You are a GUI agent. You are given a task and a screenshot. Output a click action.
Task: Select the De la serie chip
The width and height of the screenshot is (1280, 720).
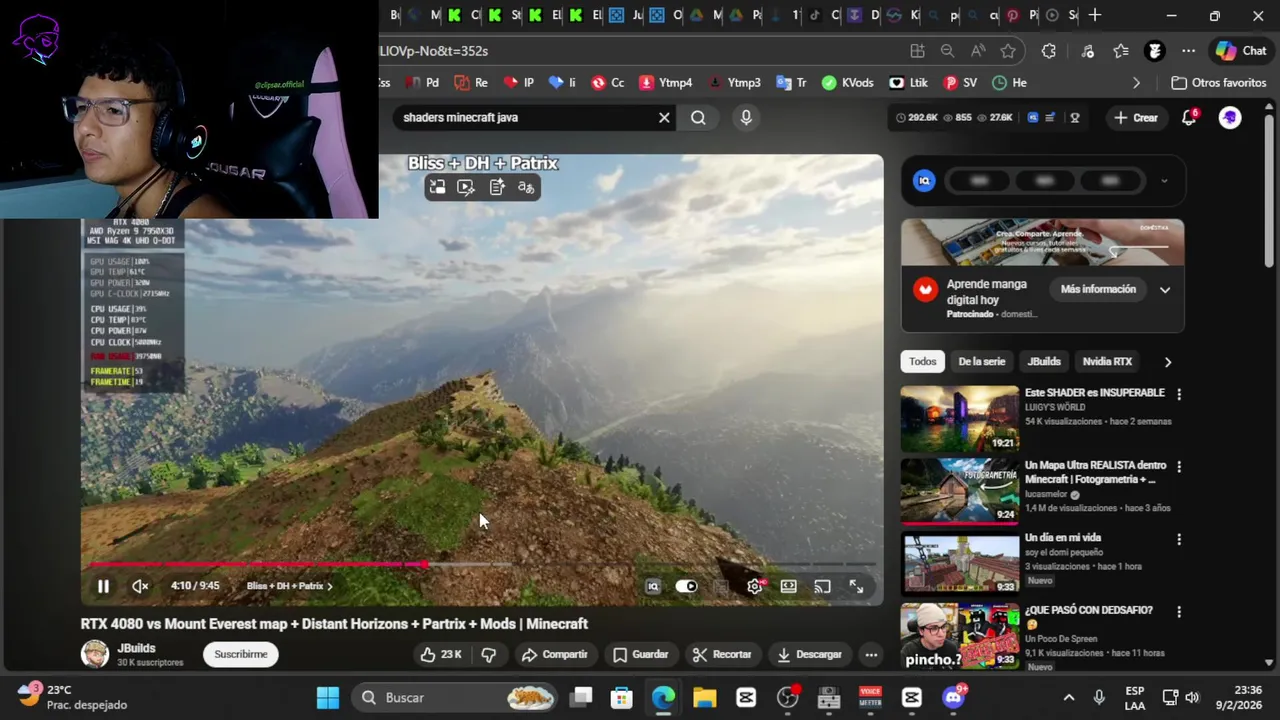tap(982, 361)
